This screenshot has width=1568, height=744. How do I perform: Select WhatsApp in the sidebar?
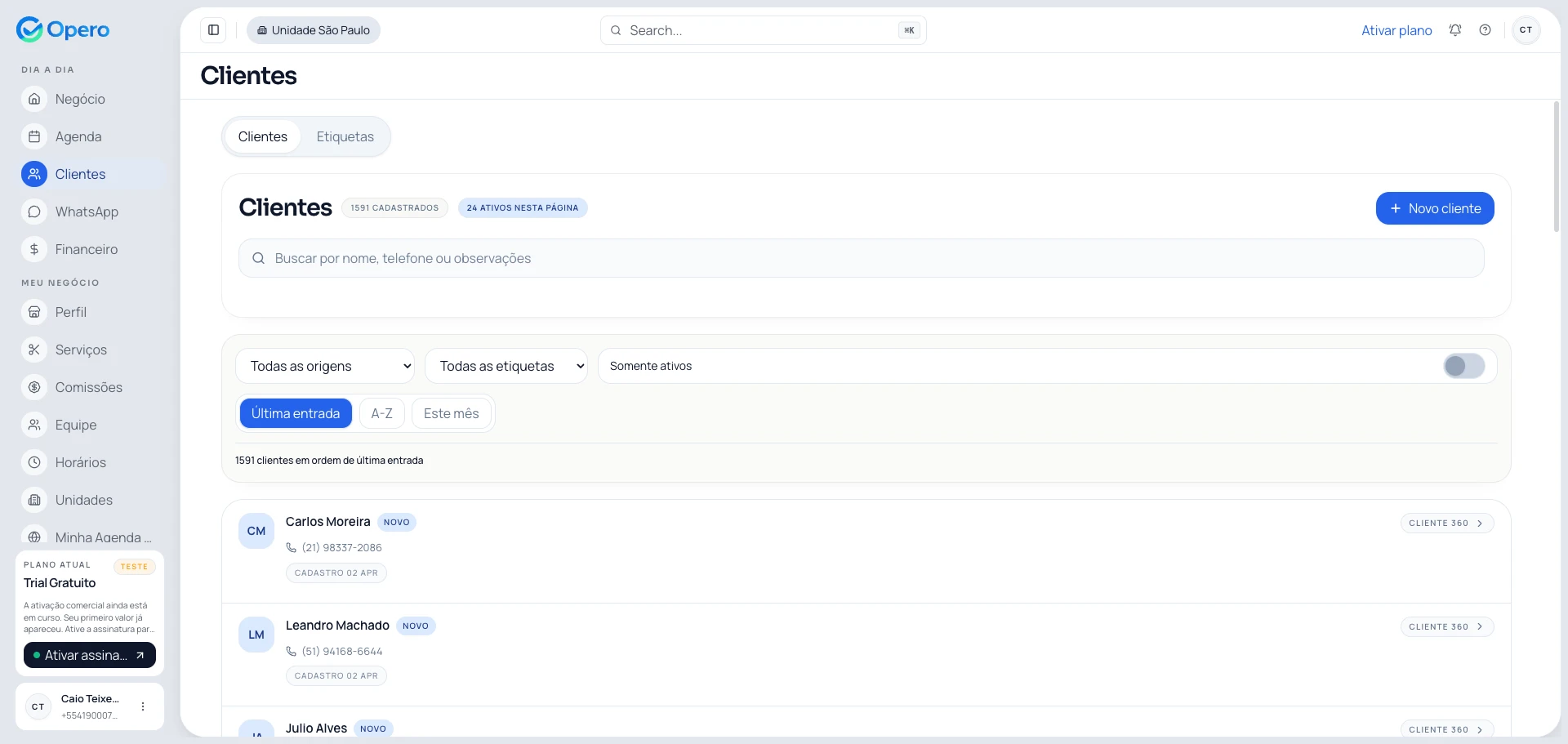click(x=87, y=212)
